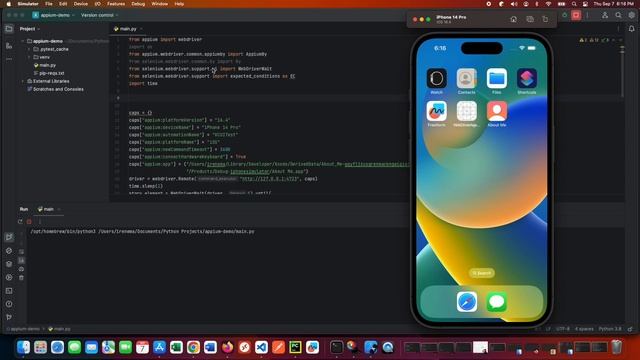Open the Notifications bell icon
The width and height of the screenshot is (640, 360).
click(x=631, y=29)
